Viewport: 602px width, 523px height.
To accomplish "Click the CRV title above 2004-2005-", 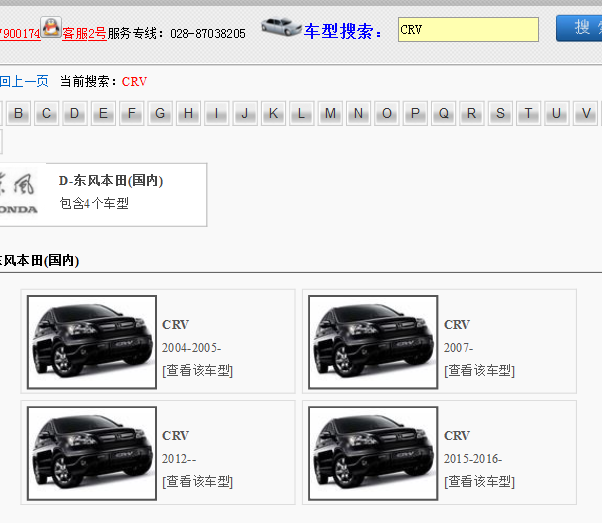I will click(175, 324).
